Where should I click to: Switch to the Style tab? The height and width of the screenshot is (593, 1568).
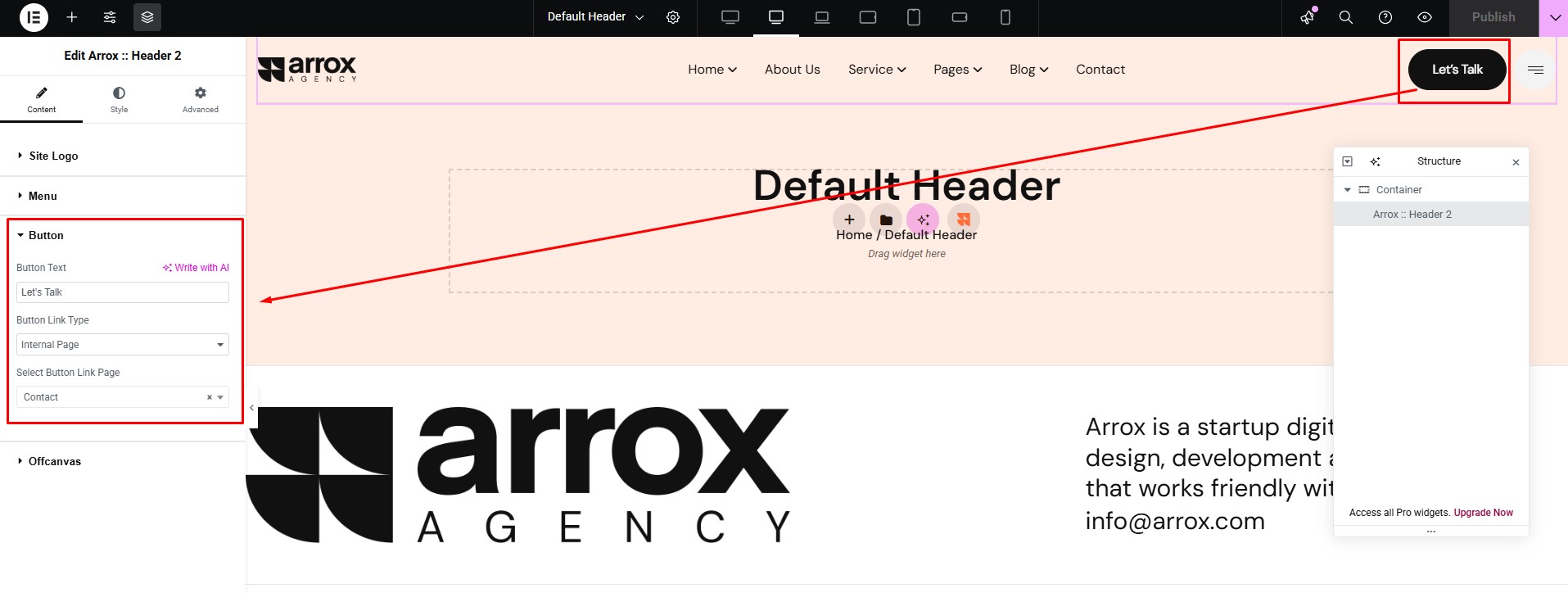(x=119, y=99)
